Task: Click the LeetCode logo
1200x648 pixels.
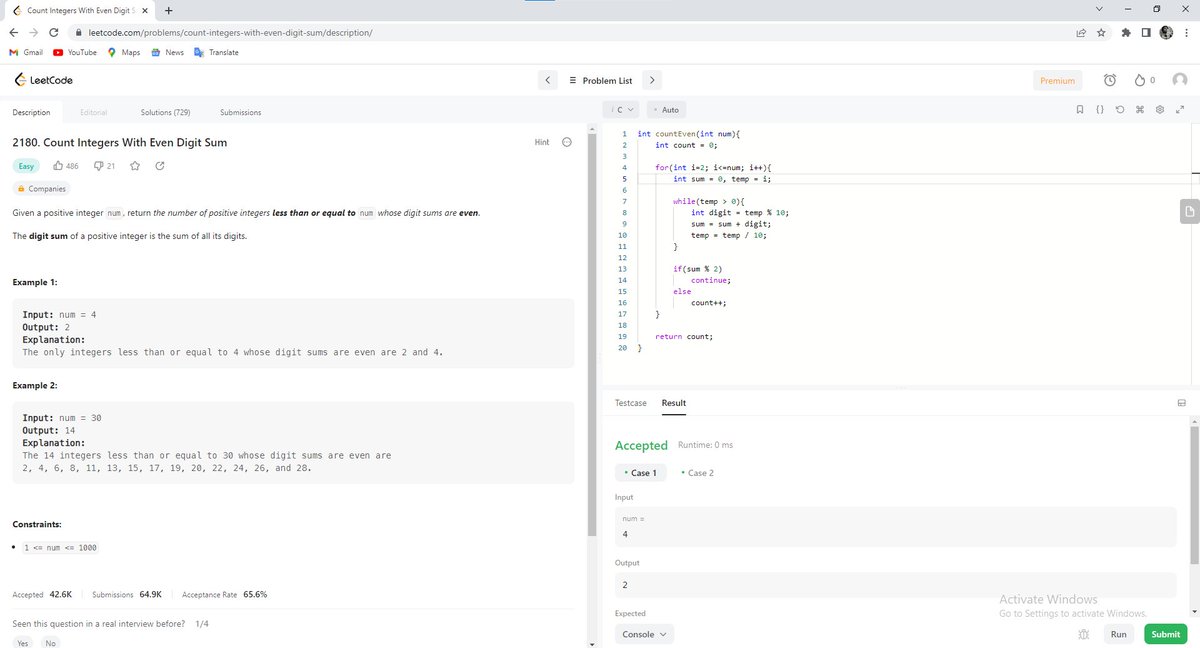Action: click(x=42, y=80)
